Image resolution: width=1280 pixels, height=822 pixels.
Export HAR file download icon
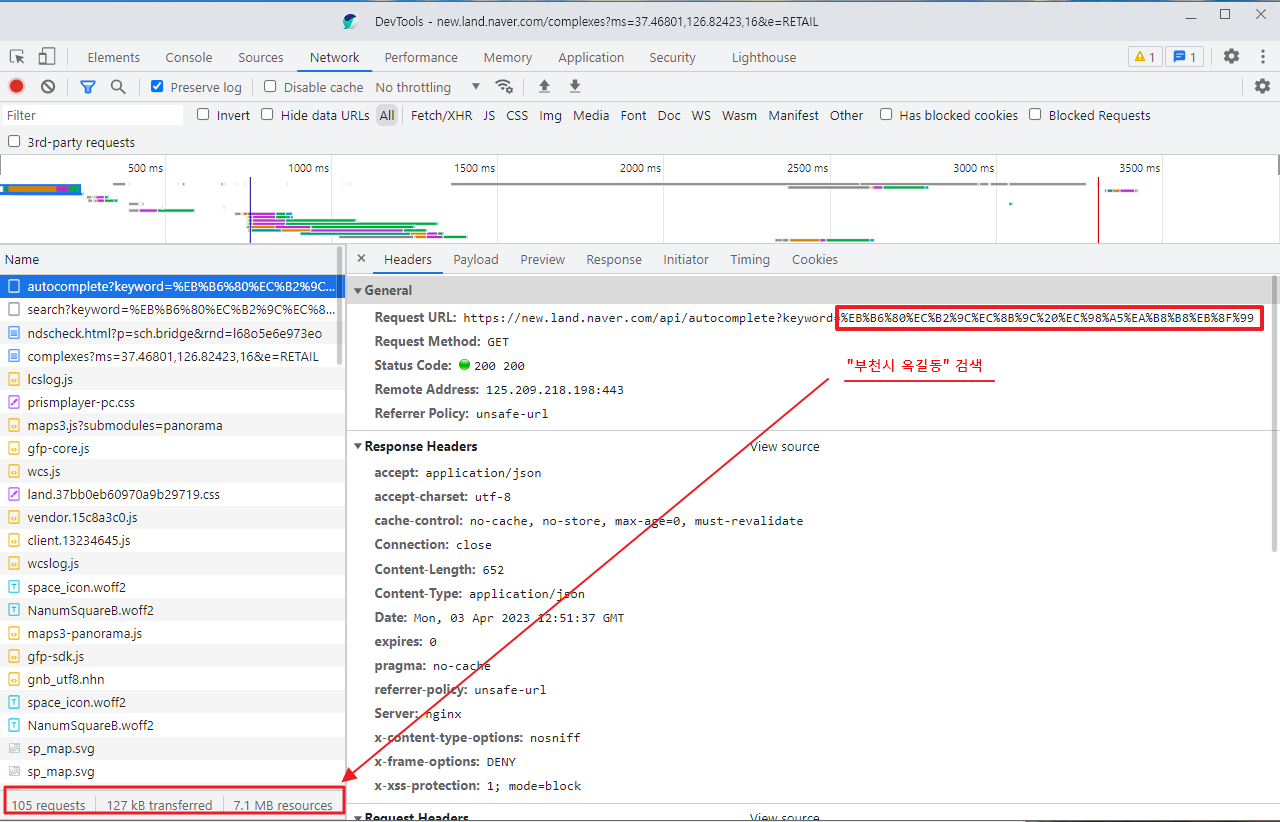pyautogui.click(x=575, y=87)
